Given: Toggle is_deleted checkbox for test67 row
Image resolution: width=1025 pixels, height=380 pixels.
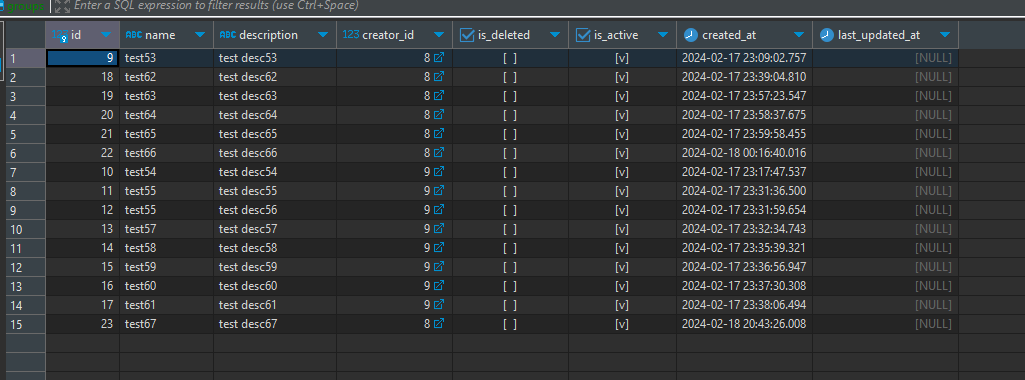Looking at the screenshot, I should pos(510,324).
